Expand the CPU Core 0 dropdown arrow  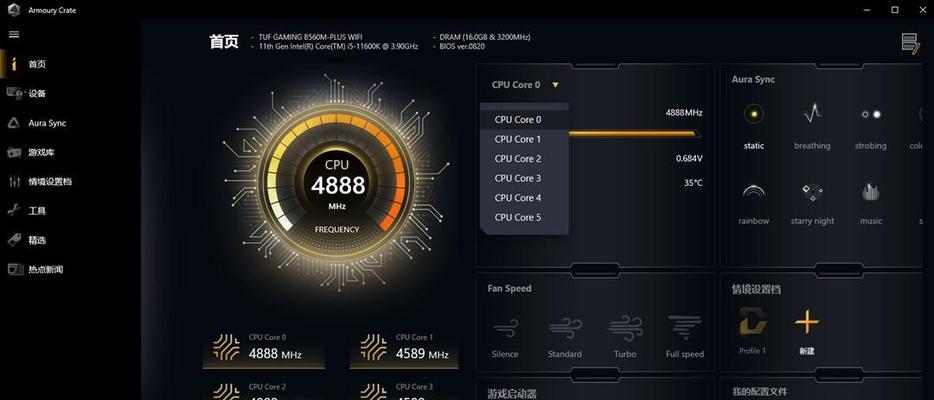tap(555, 85)
